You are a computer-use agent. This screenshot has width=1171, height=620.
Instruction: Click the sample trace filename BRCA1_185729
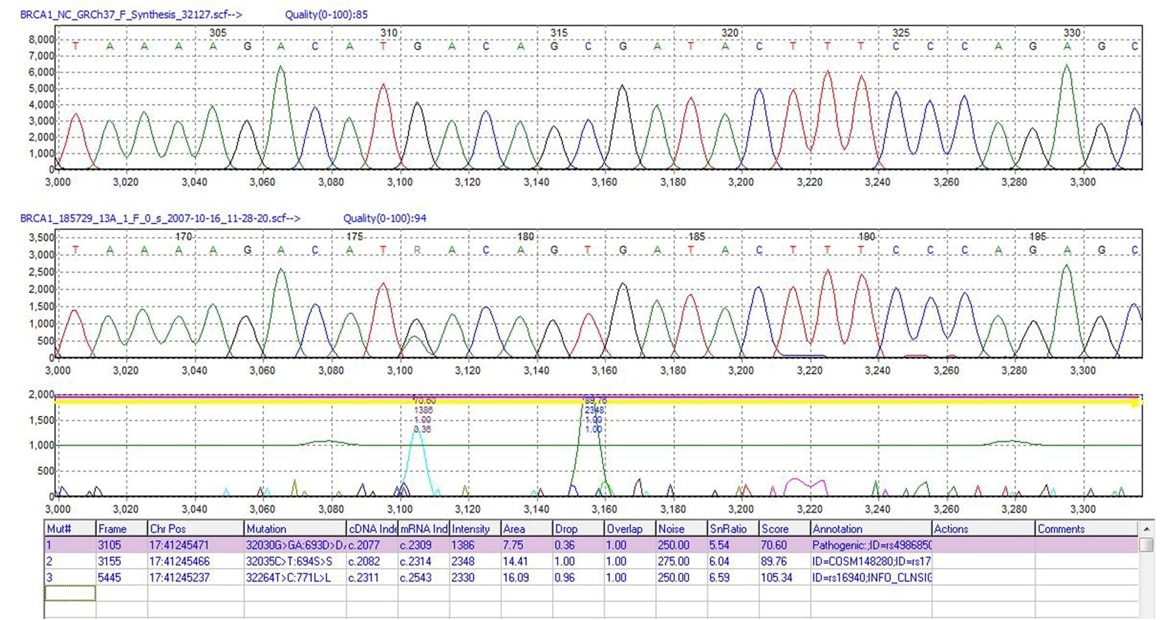(x=160, y=217)
